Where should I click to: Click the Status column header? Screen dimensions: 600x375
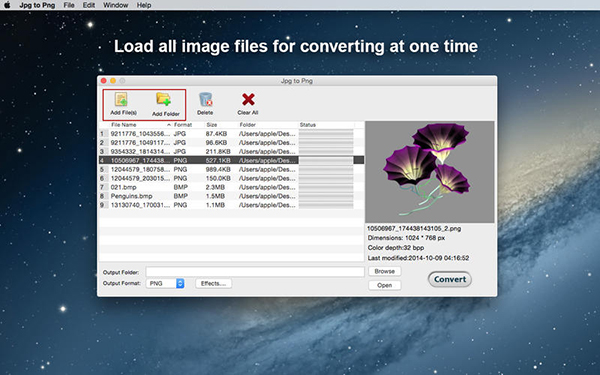(x=308, y=125)
